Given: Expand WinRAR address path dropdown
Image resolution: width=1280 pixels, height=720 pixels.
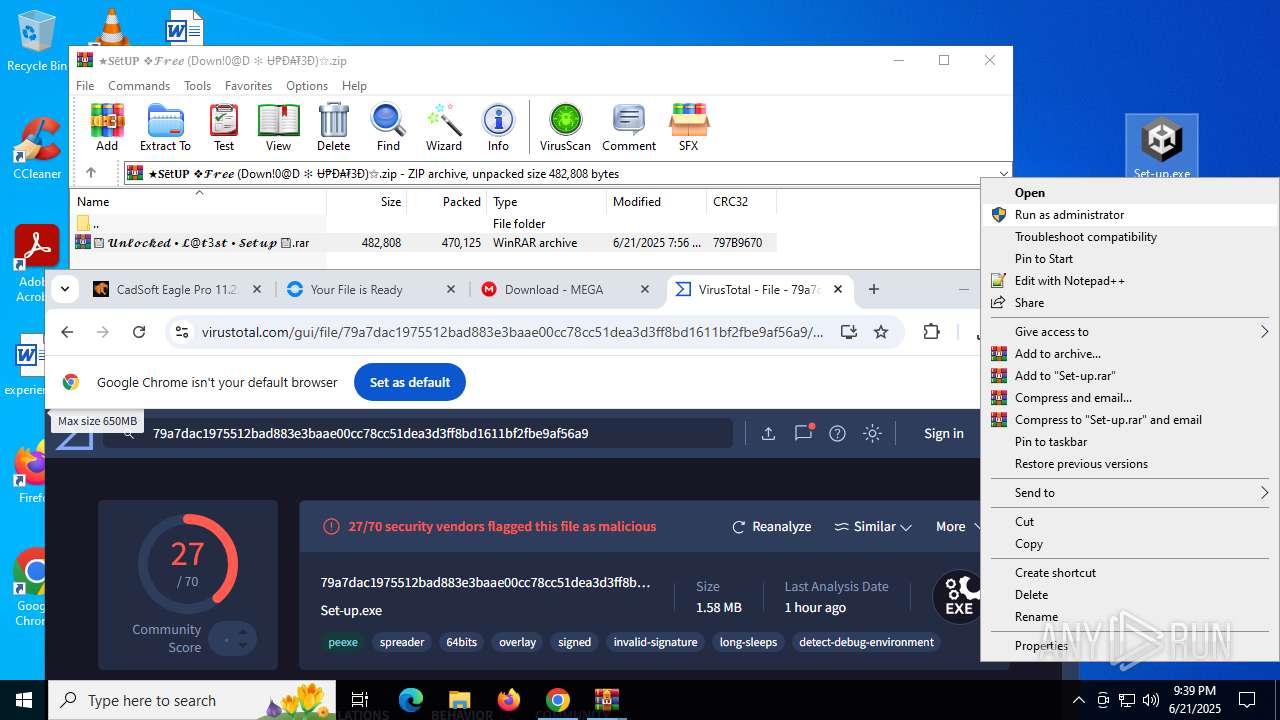Looking at the screenshot, I should pos(1003,173).
